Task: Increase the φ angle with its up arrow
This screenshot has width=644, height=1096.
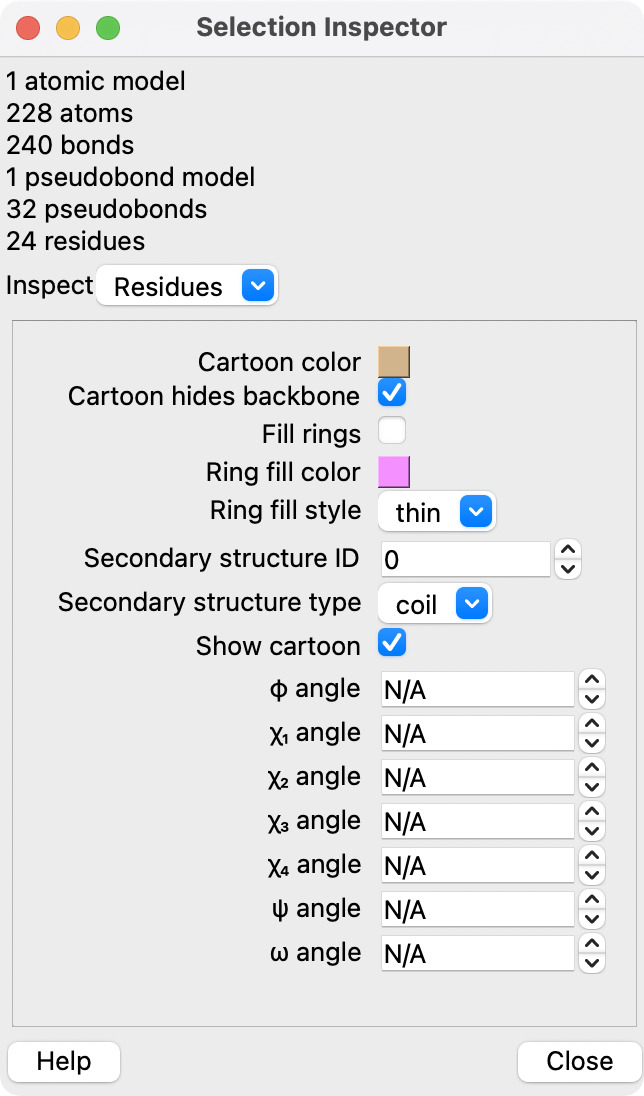Action: click(x=593, y=681)
